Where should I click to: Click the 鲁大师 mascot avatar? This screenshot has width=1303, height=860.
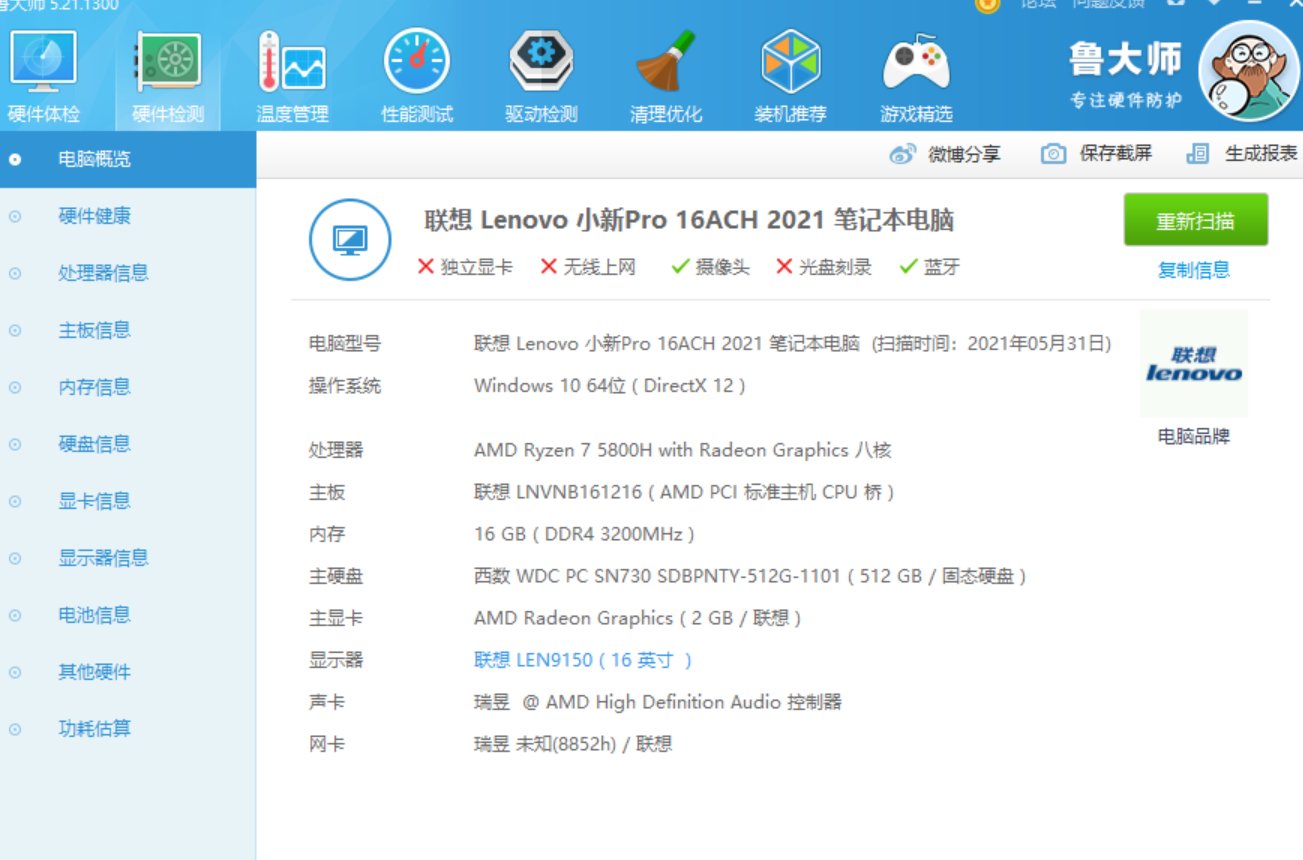tap(1247, 70)
